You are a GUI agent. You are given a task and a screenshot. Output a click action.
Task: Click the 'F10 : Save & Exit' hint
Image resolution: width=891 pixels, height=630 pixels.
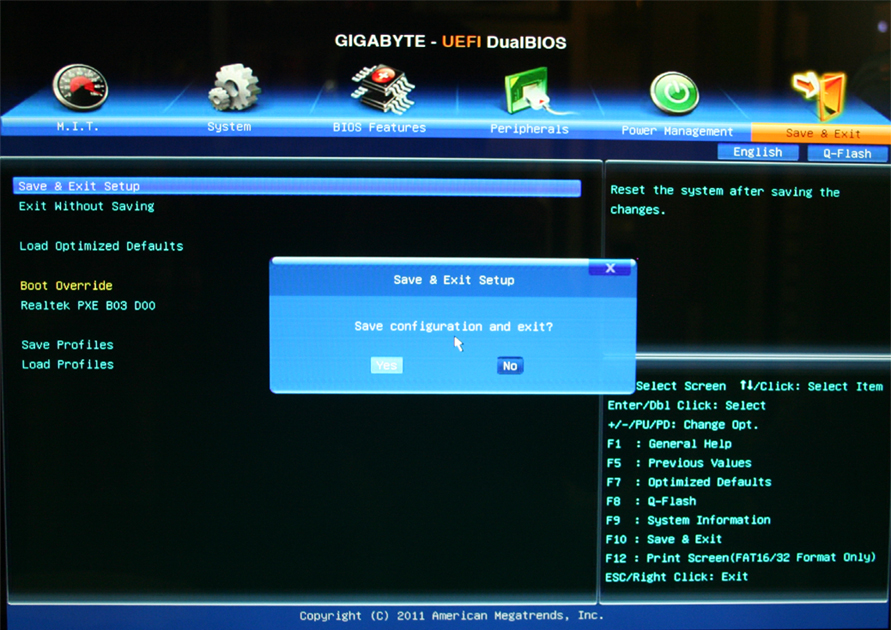[664, 539]
